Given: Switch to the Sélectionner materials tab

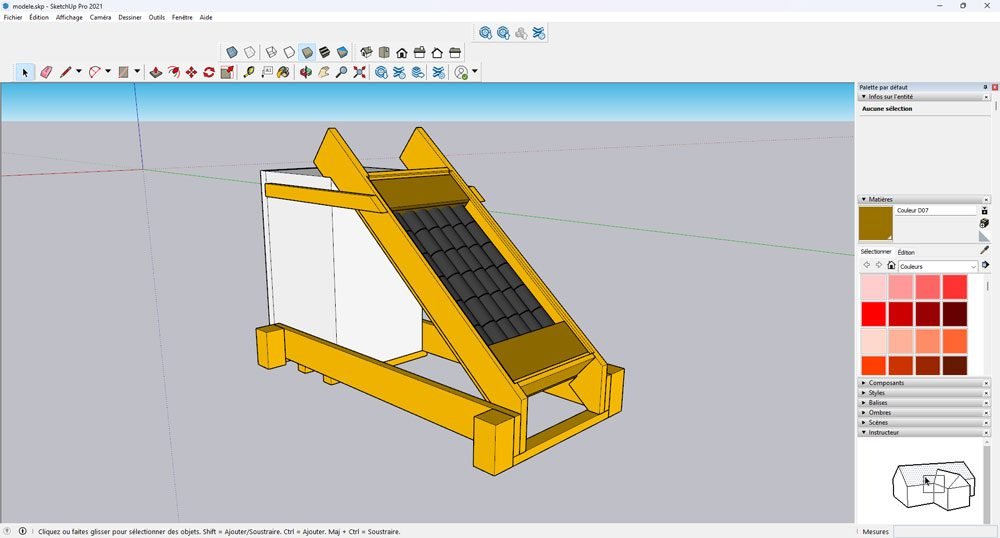Looking at the screenshot, I should click(x=876, y=252).
